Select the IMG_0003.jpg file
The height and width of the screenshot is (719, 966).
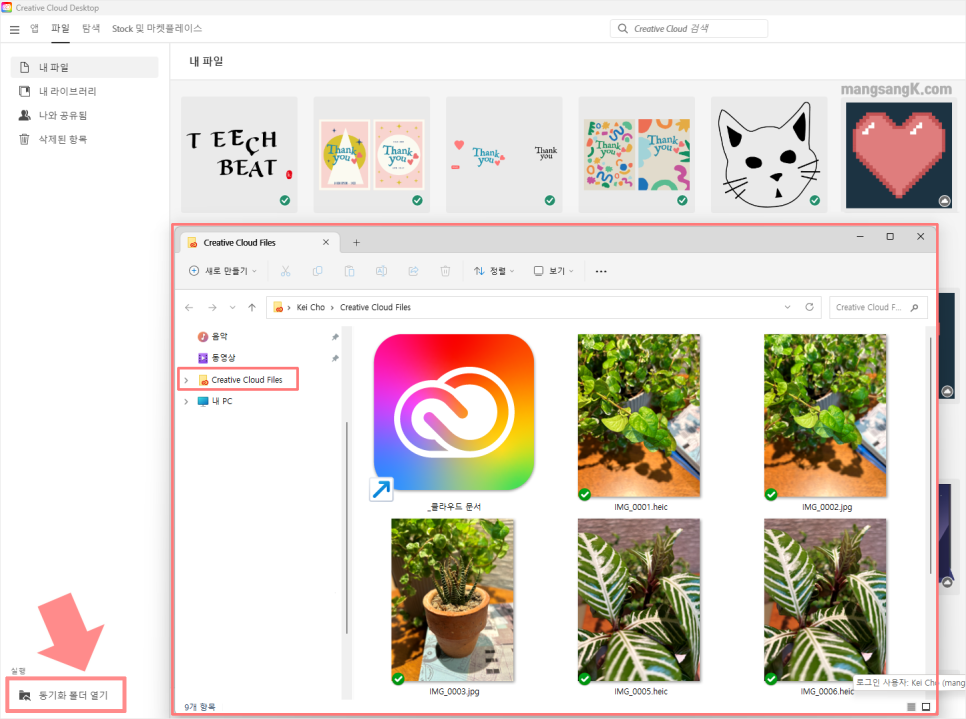pos(453,607)
